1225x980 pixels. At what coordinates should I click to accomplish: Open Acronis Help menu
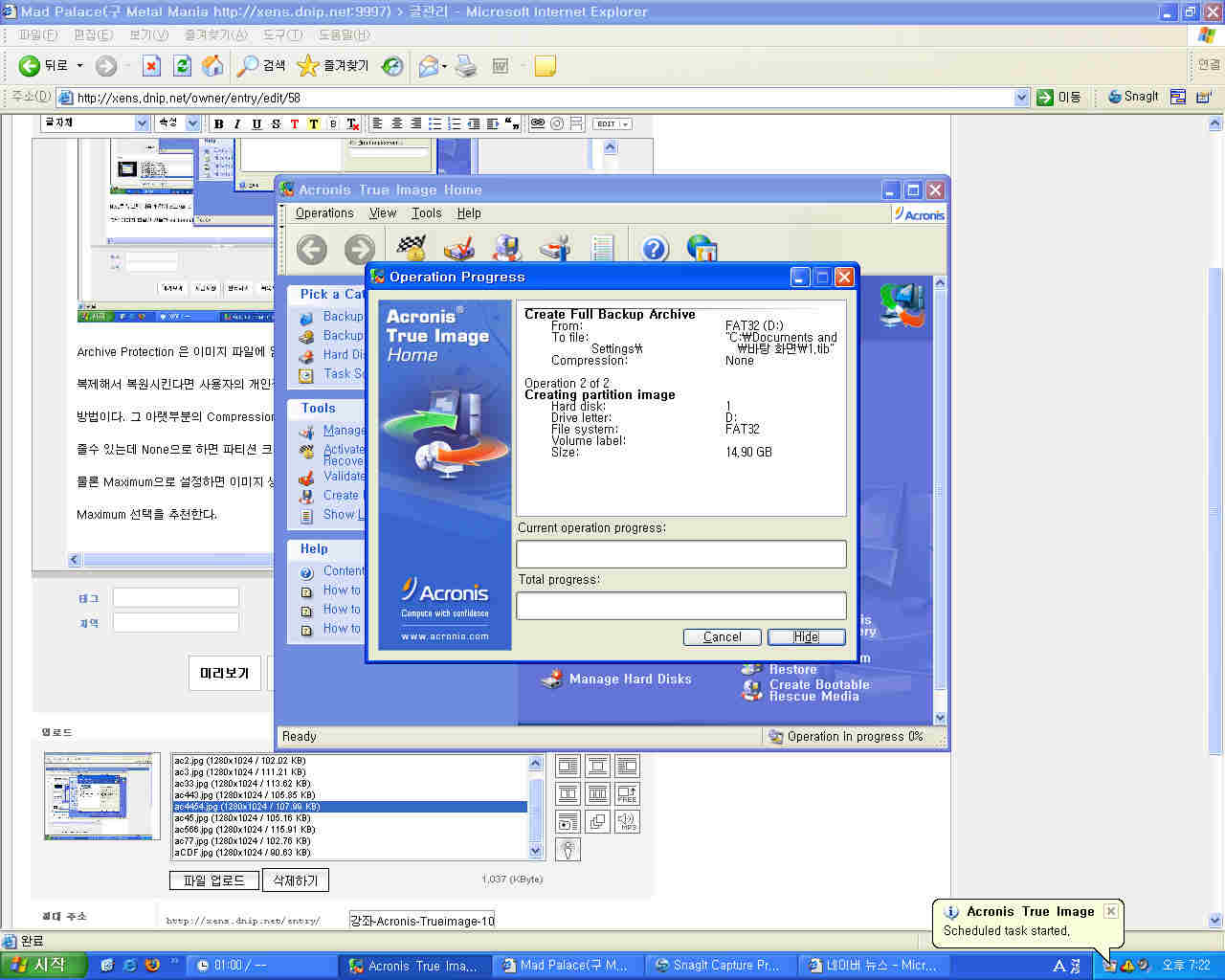[469, 213]
